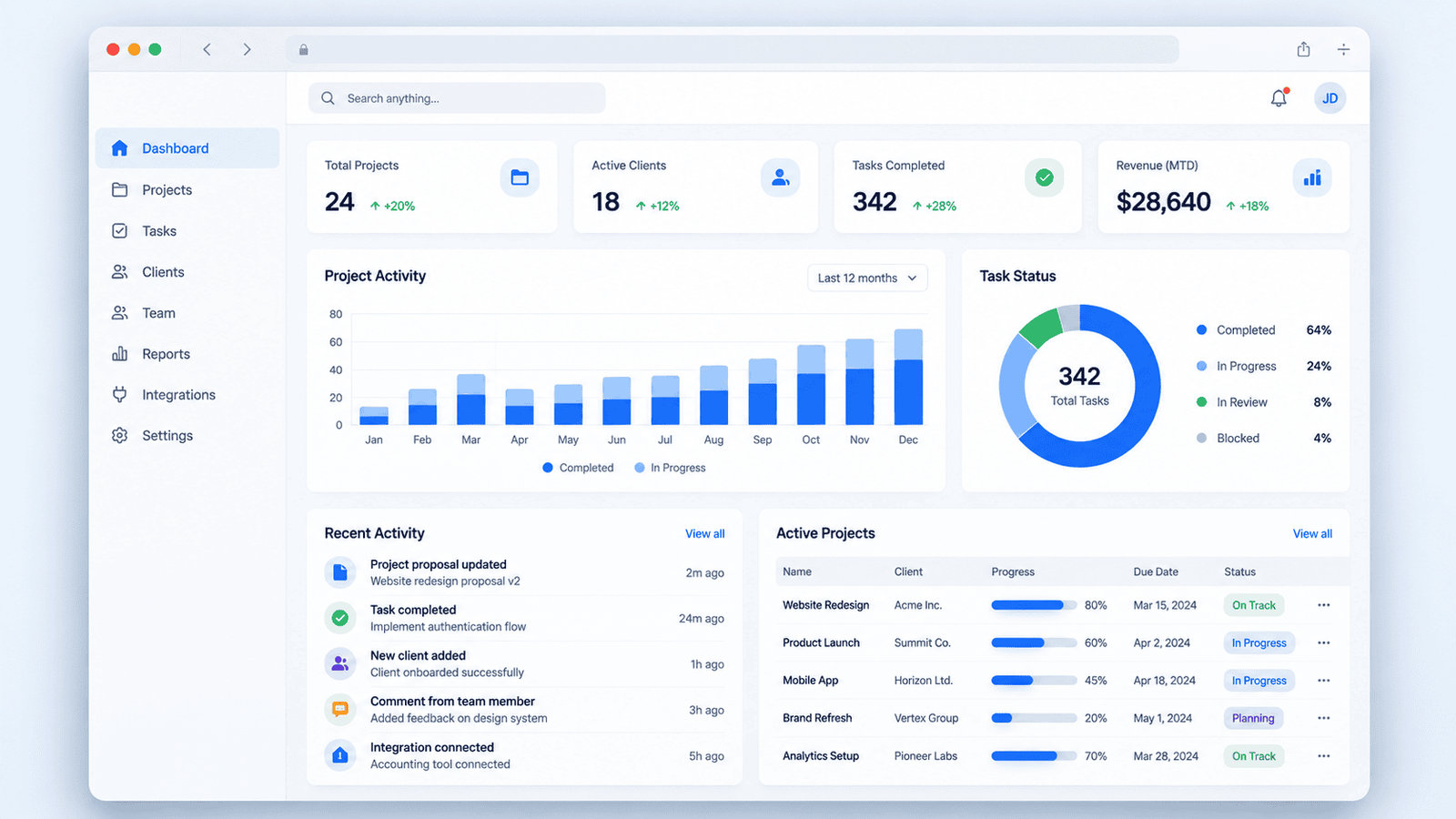
Task: Click the Apr 18, 2024 due date
Action: pos(1165,681)
